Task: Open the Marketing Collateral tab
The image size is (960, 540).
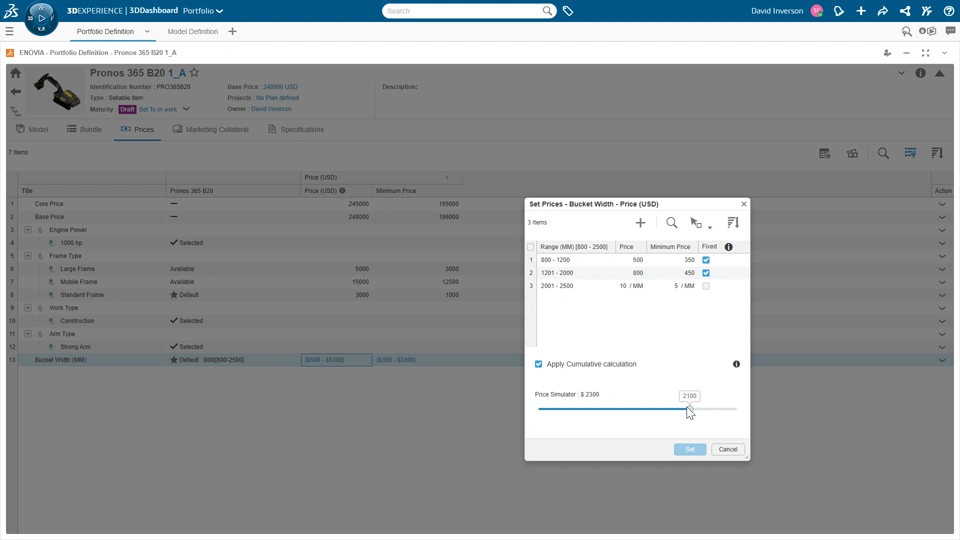Action: 211,129
